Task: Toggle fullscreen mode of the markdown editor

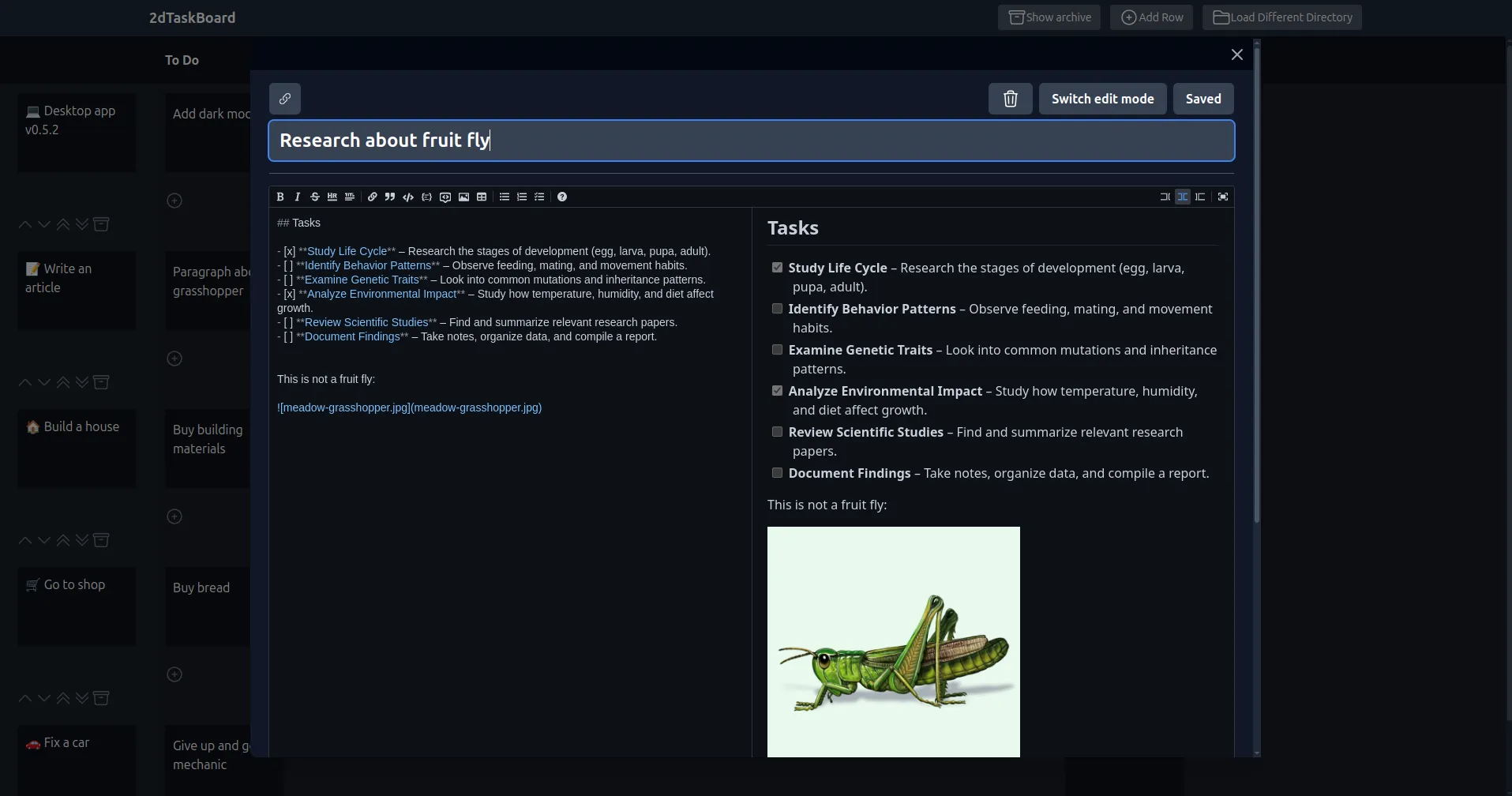Action: tap(1223, 197)
